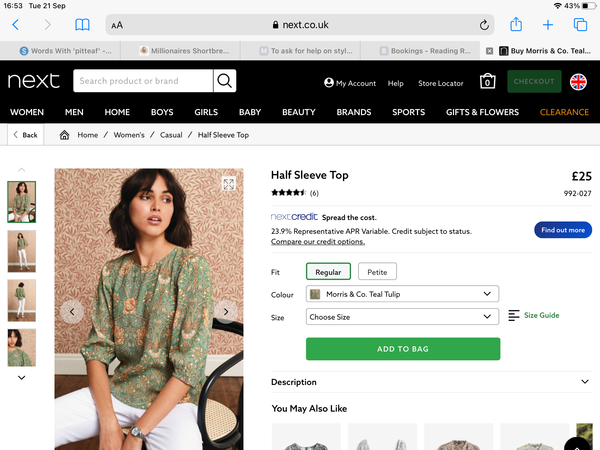This screenshot has width=600, height=450.
Task: Click the ADD TO BAG button
Action: [x=403, y=349]
